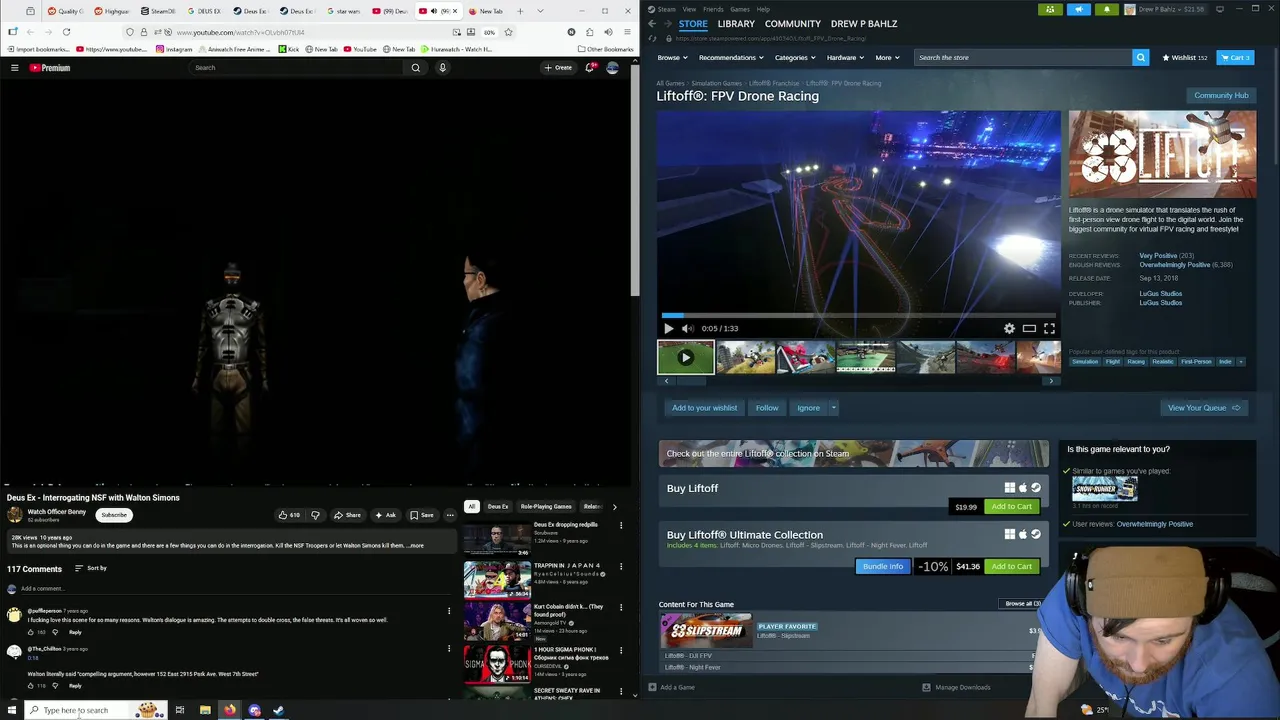Expand the Steam Browse dropdown
This screenshot has height=720, width=1280.
[x=672, y=57]
